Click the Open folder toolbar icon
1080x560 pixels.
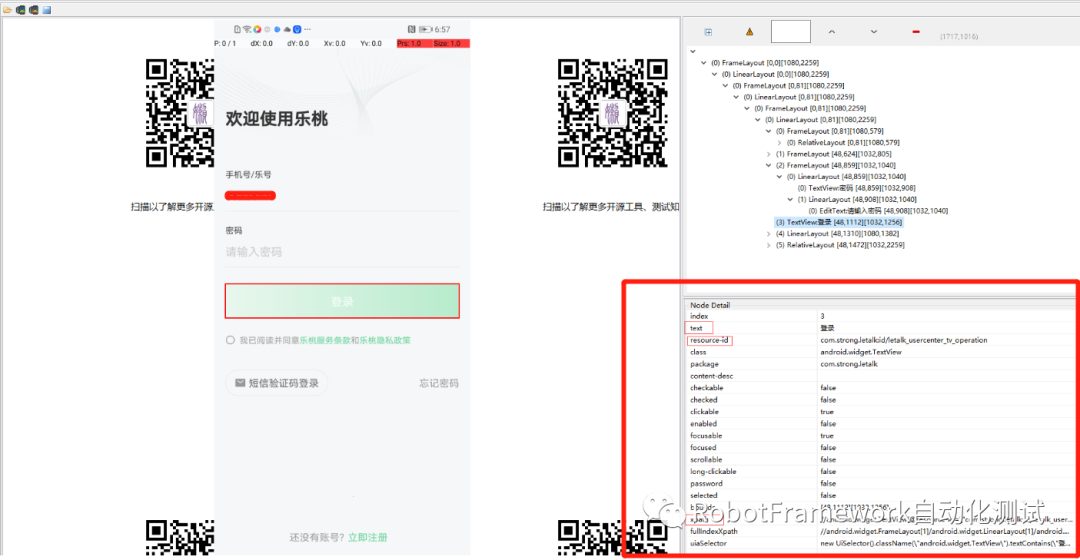coord(8,10)
